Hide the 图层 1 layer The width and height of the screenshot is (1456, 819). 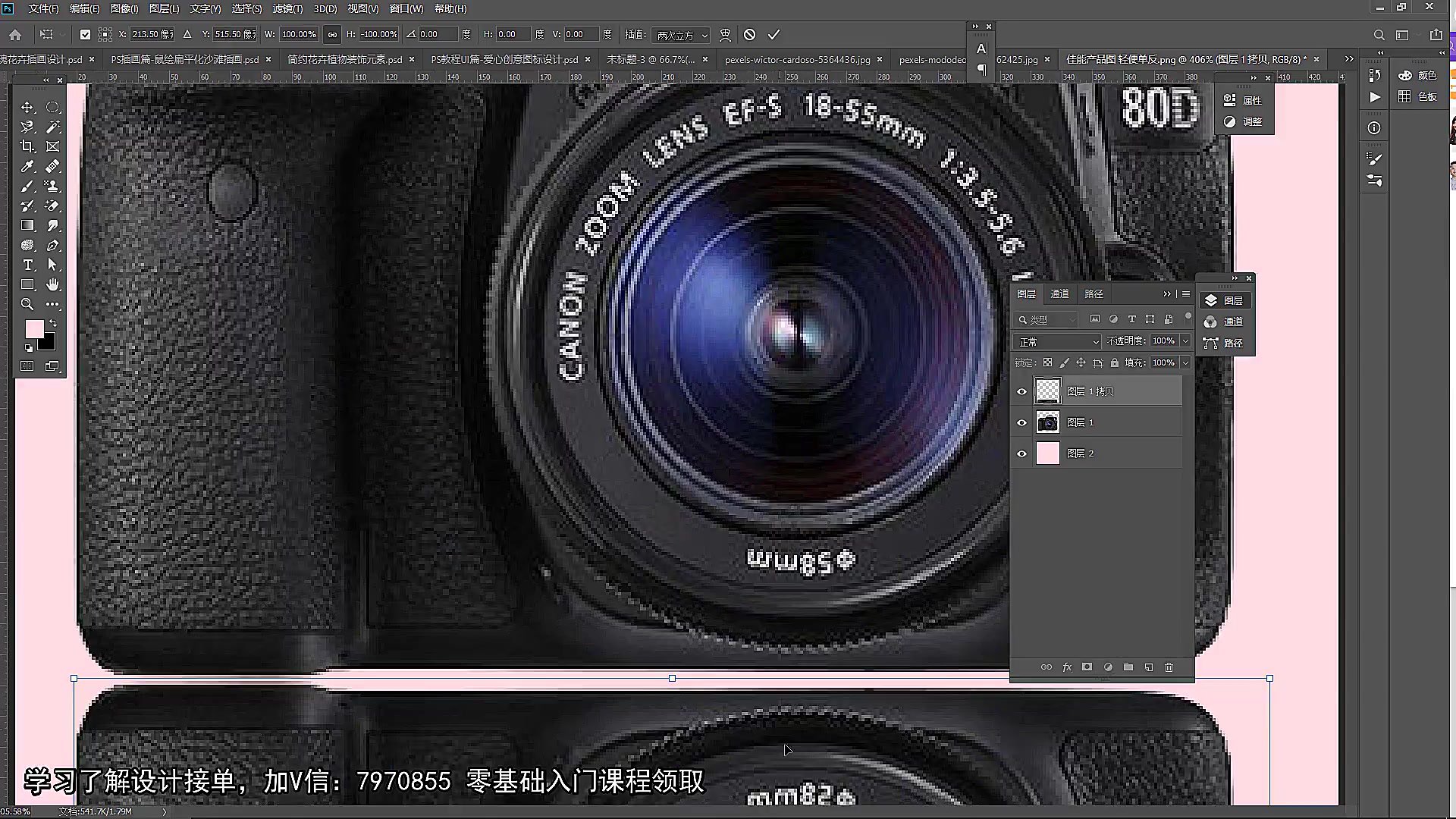[x=1021, y=422]
